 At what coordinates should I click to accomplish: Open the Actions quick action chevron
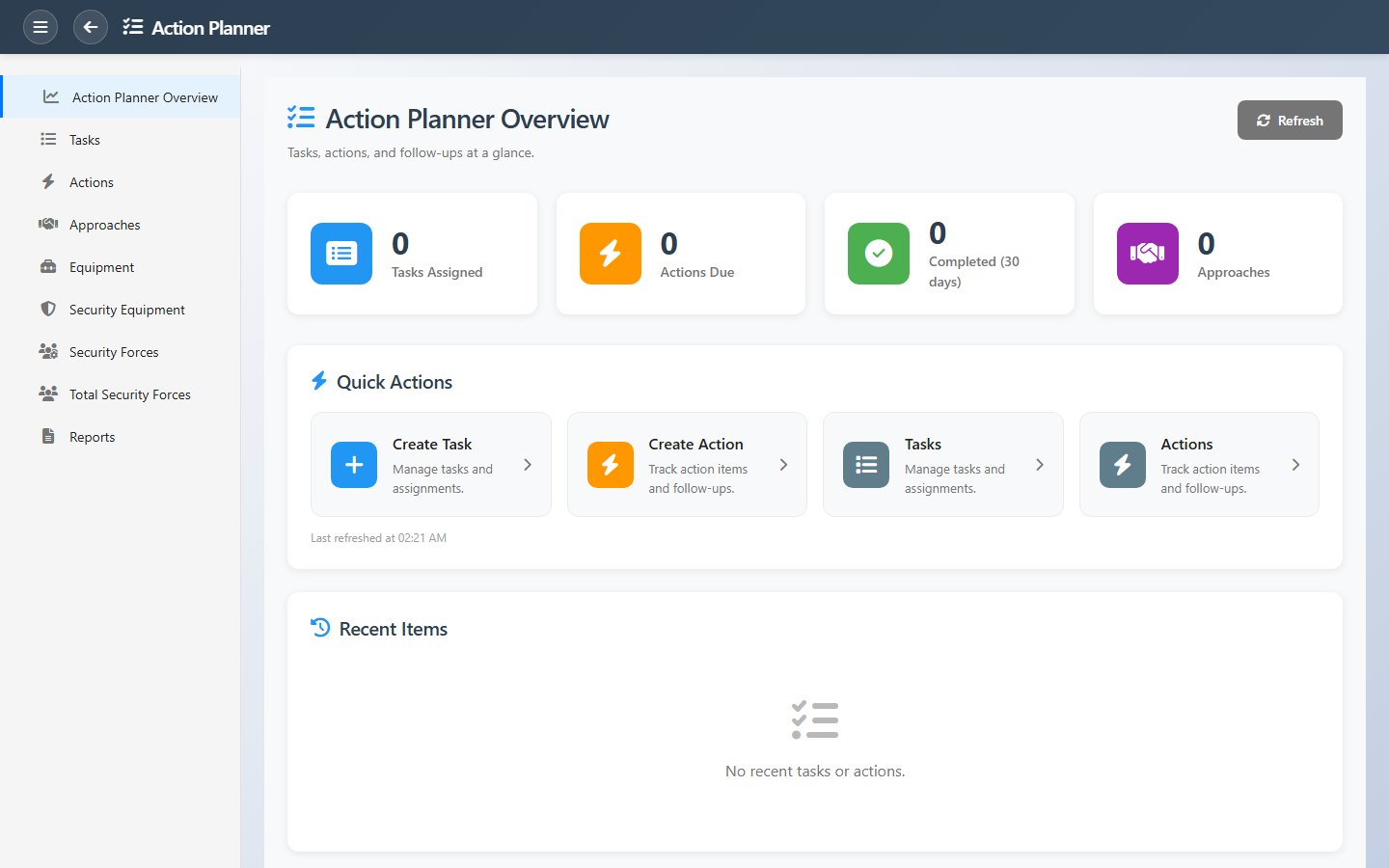1295,465
